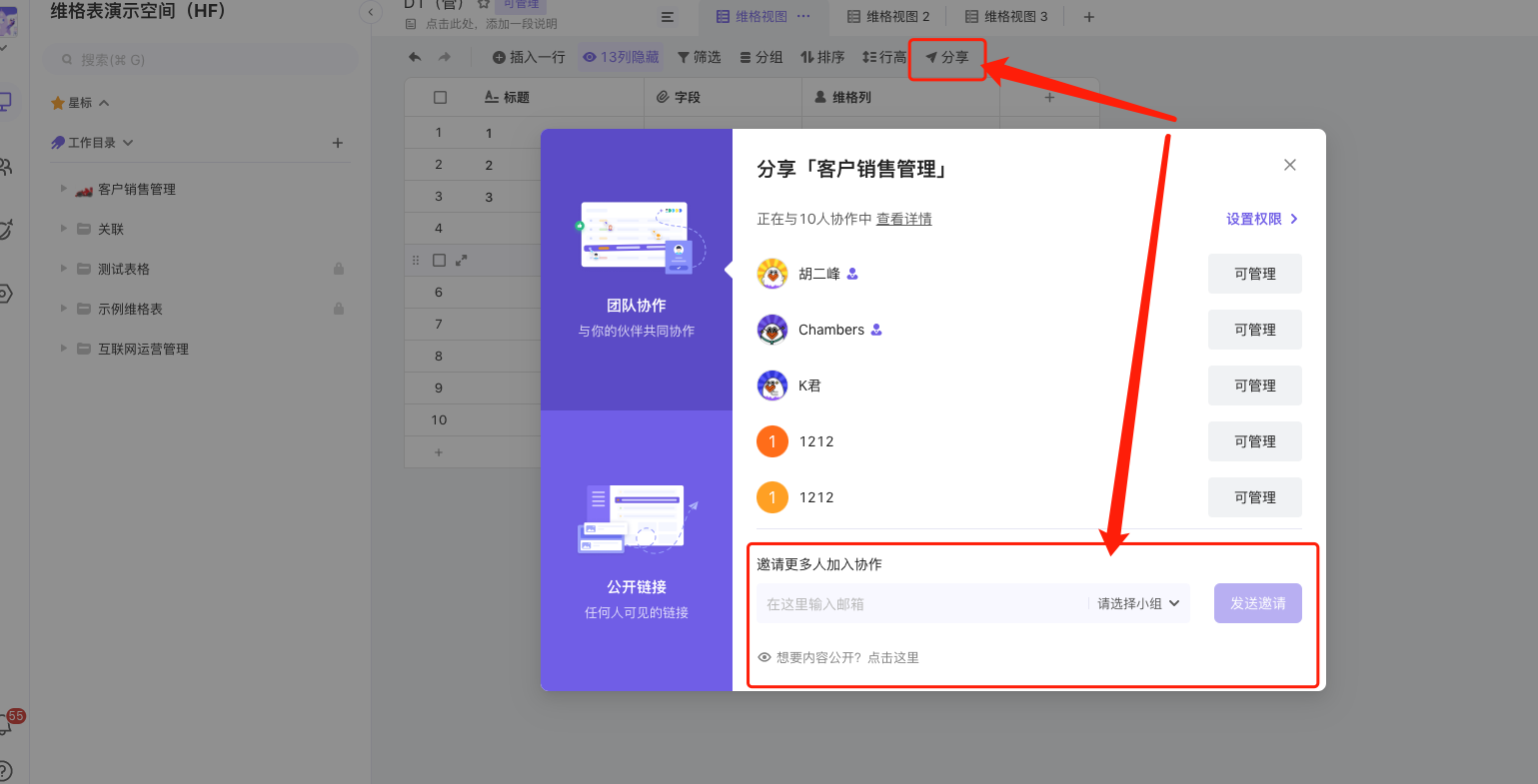Open the contacts icon in the left rail
This screenshot has width=1538, height=784.
tap(5, 167)
